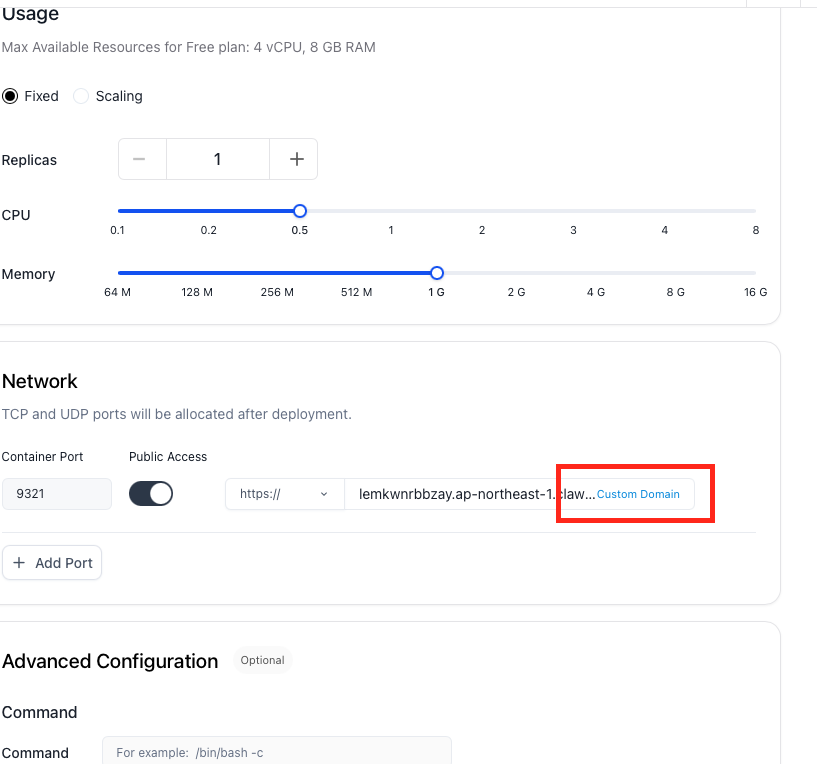Set CPU slider to the 0.1 mark
The height and width of the screenshot is (764, 817).
pos(119,211)
